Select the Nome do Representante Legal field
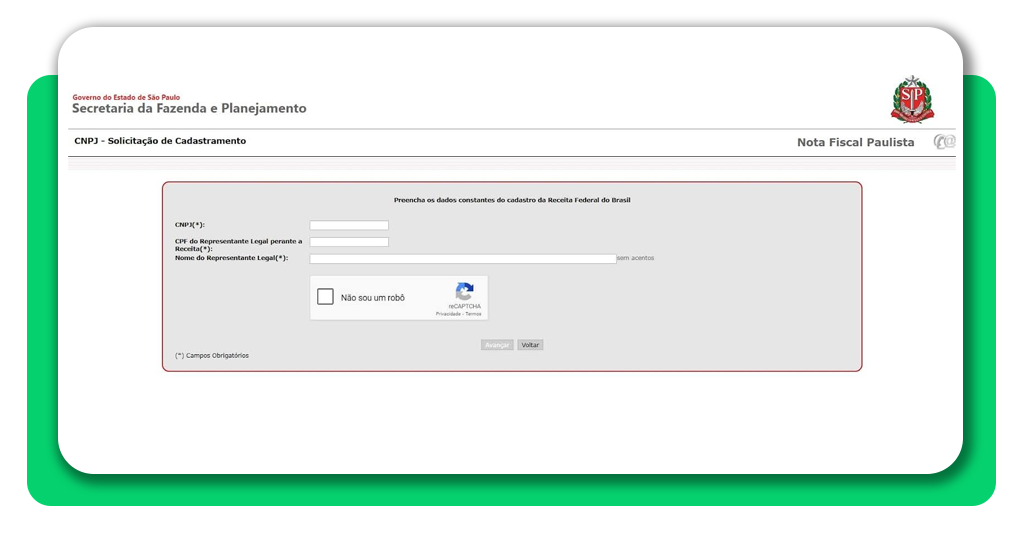1024x536 pixels. tap(462, 258)
